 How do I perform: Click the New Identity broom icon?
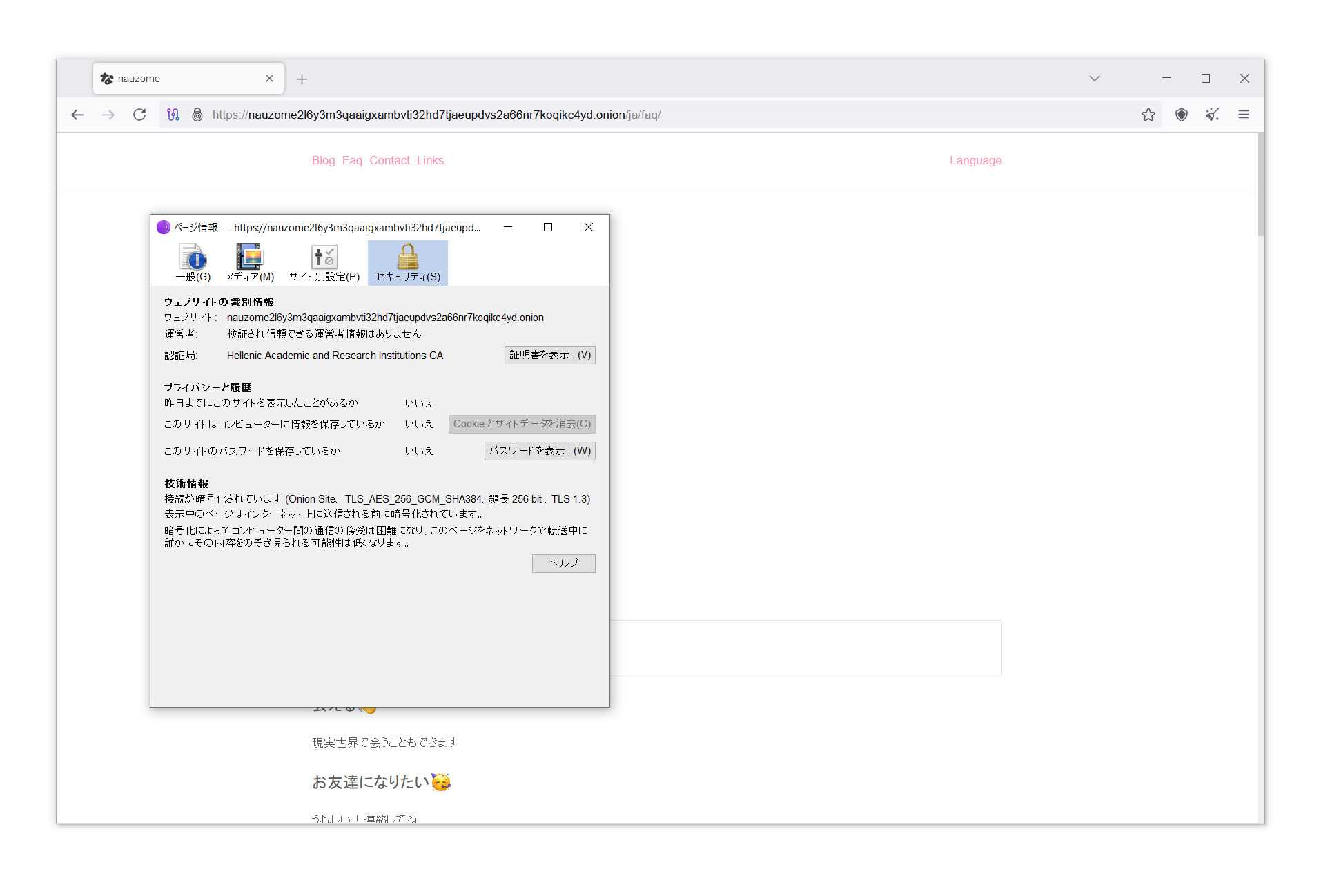tap(1213, 115)
